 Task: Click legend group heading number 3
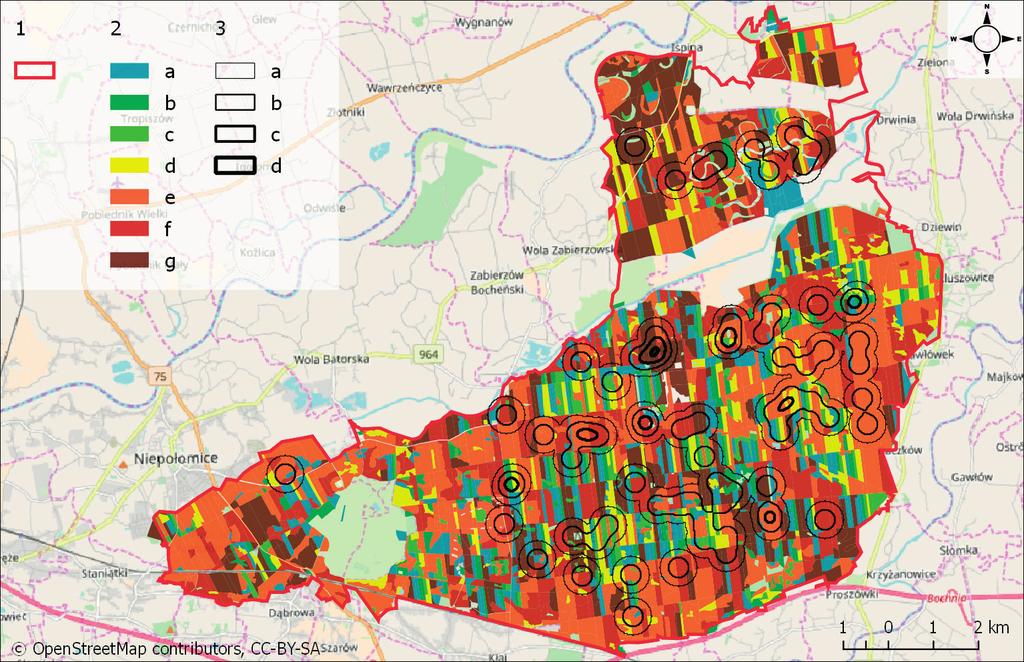(x=221, y=28)
